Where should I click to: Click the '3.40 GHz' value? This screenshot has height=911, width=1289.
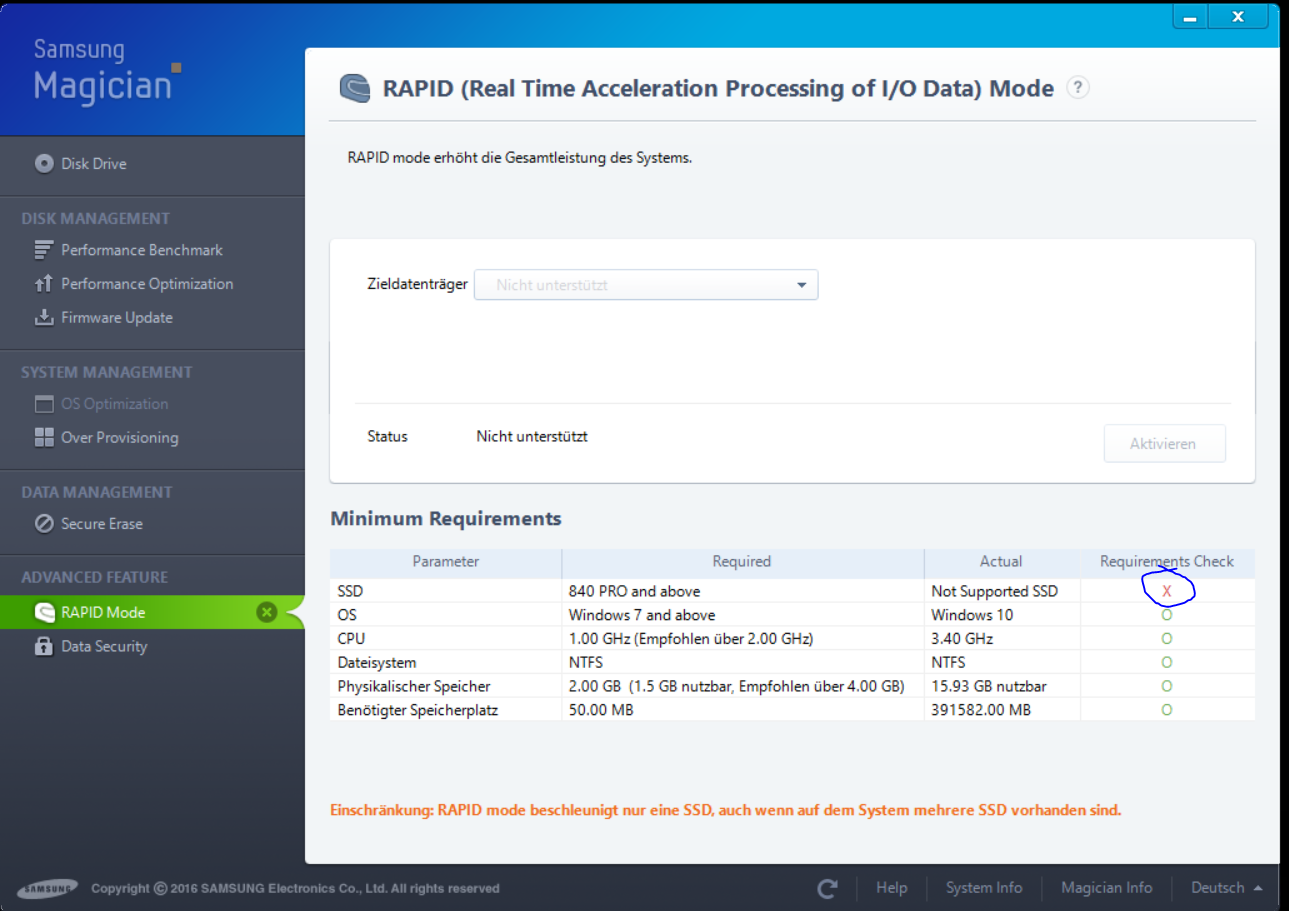tap(962, 639)
